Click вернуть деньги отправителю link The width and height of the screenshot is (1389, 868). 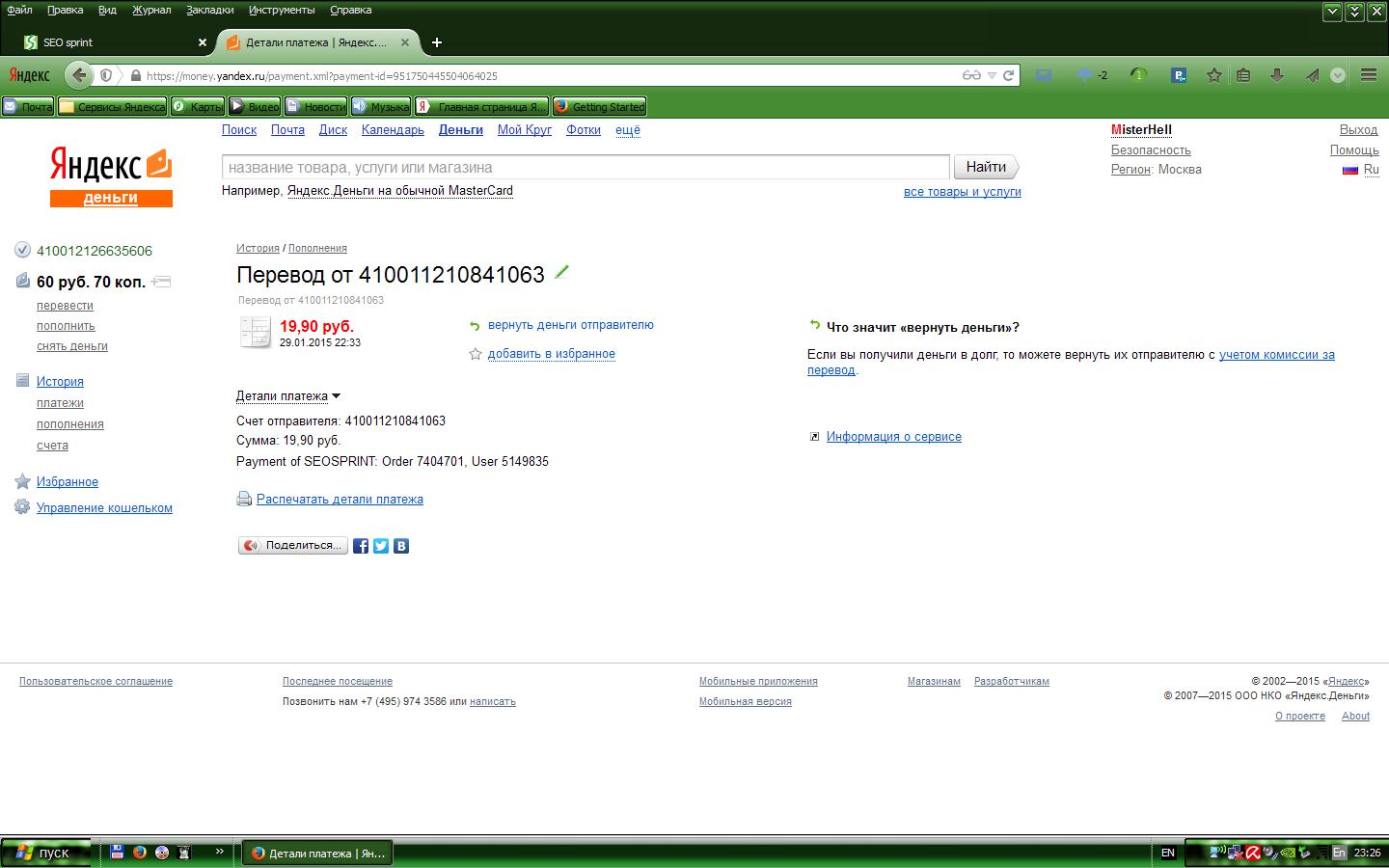571,325
